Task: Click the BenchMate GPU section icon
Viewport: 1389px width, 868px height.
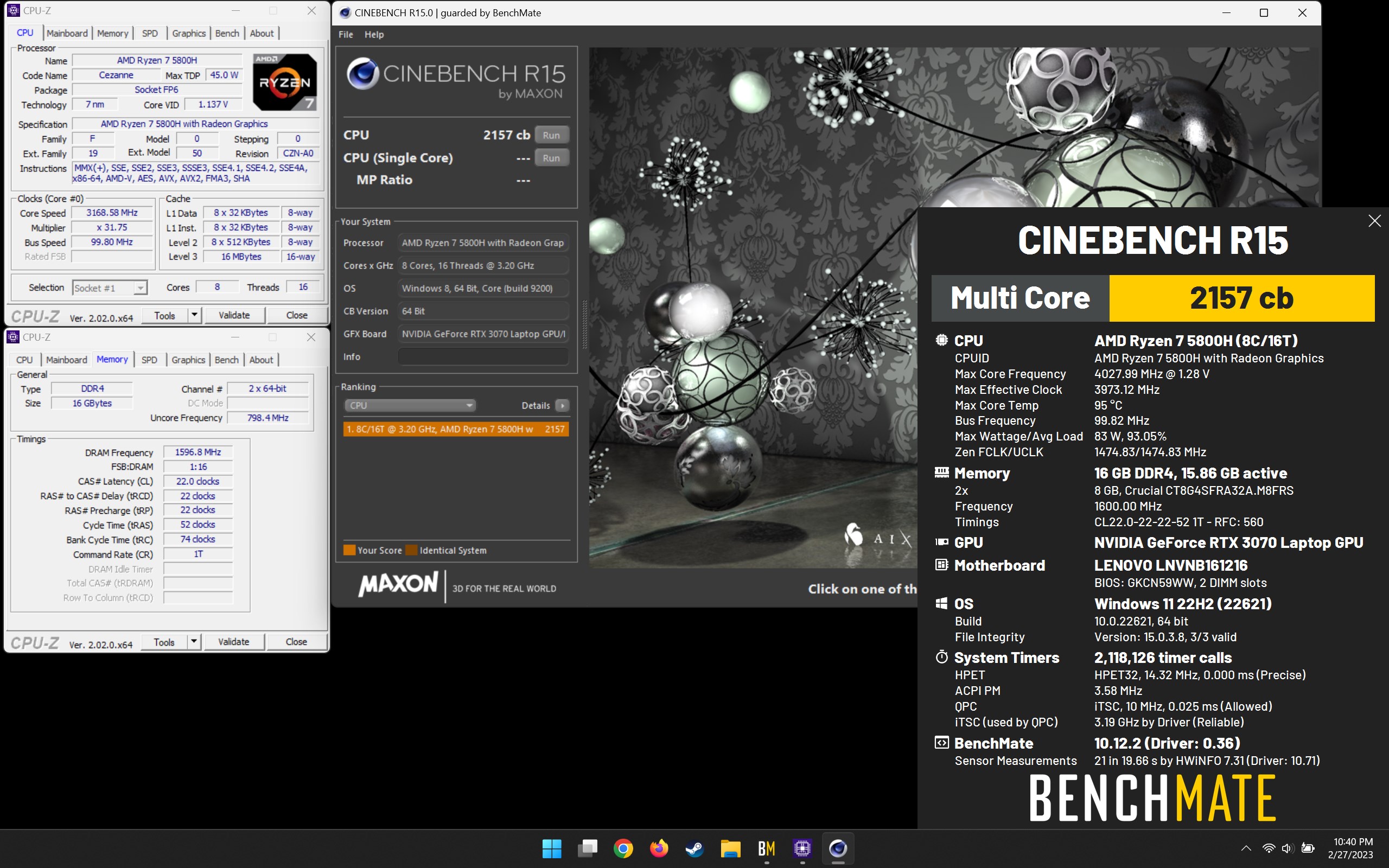Action: click(941, 542)
